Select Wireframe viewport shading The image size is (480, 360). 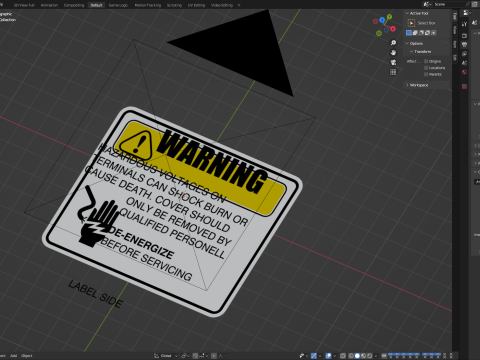pyautogui.click(x=351, y=356)
